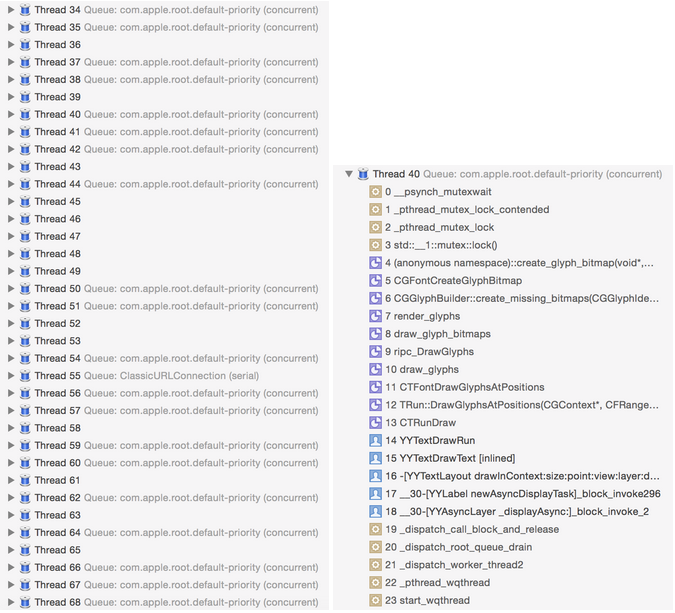
Task: Click user icon of frame 15 YYTextDrawText
Action: point(375,458)
